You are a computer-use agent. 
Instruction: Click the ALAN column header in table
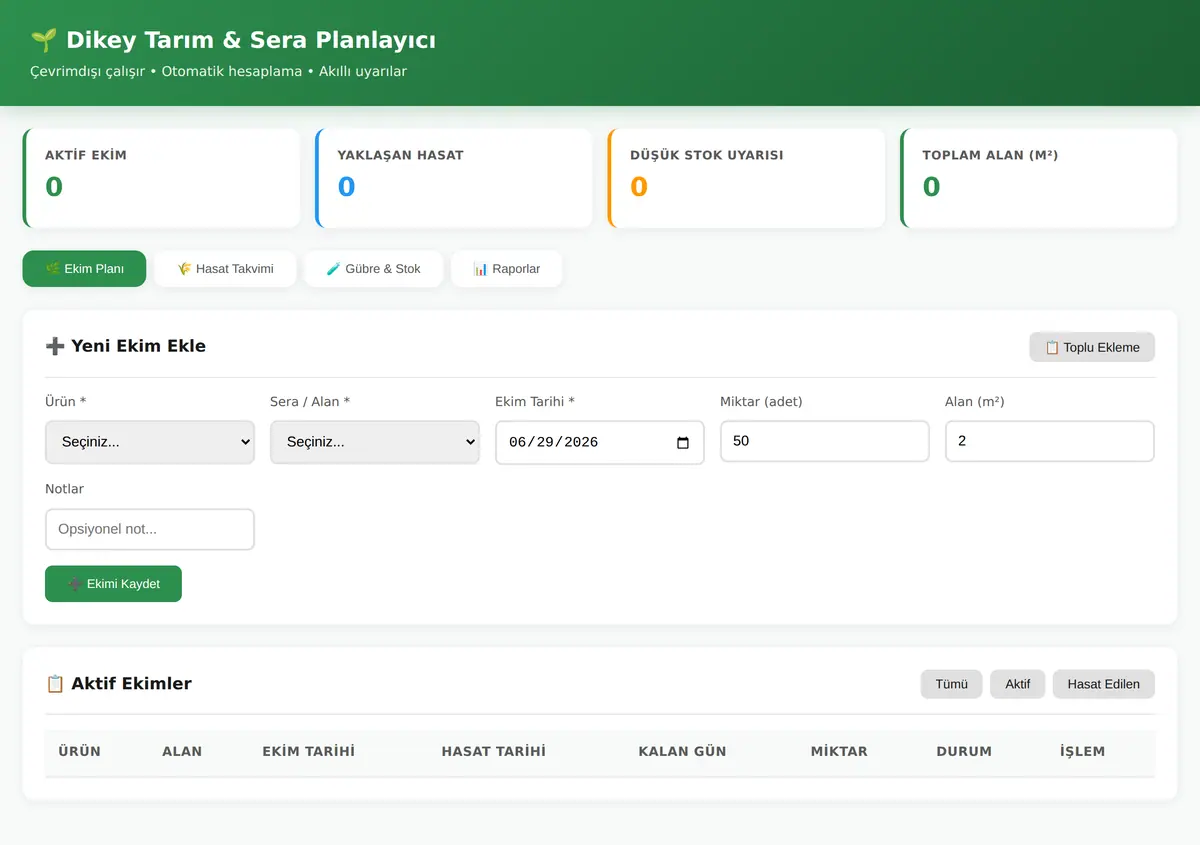click(182, 751)
